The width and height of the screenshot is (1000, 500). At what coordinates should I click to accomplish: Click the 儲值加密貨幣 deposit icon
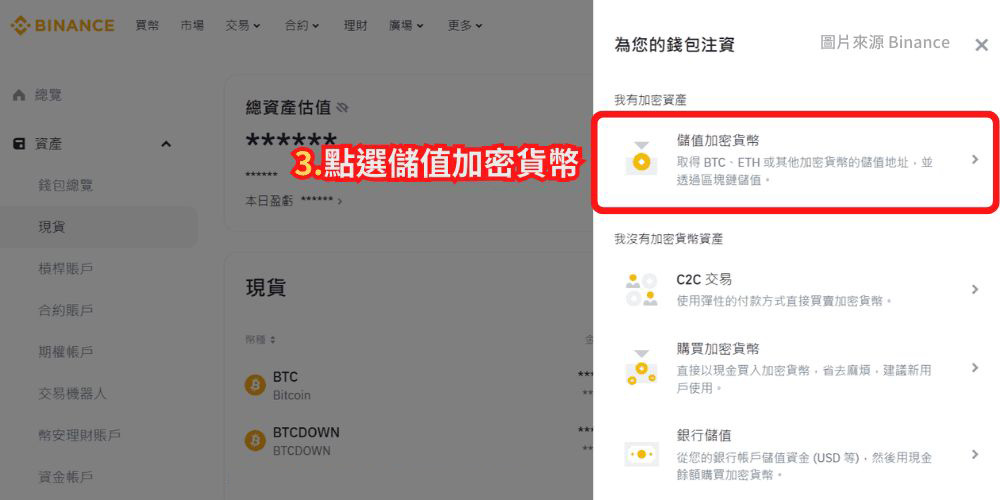[640, 159]
